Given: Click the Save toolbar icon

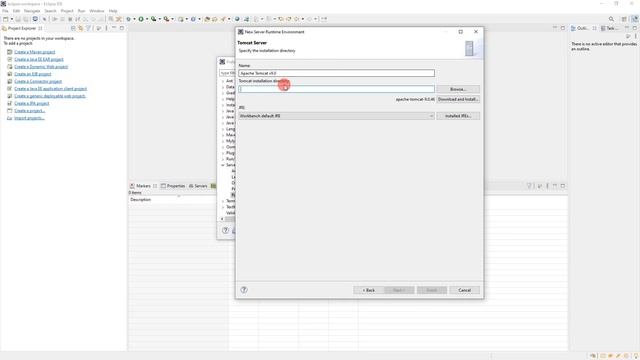Looking at the screenshot, I should point(18,19).
